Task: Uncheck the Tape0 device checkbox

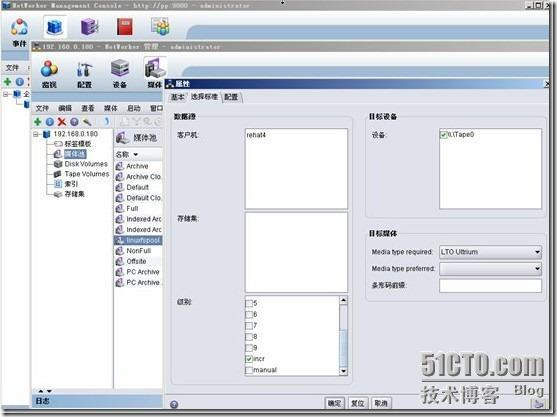Action: pos(443,135)
